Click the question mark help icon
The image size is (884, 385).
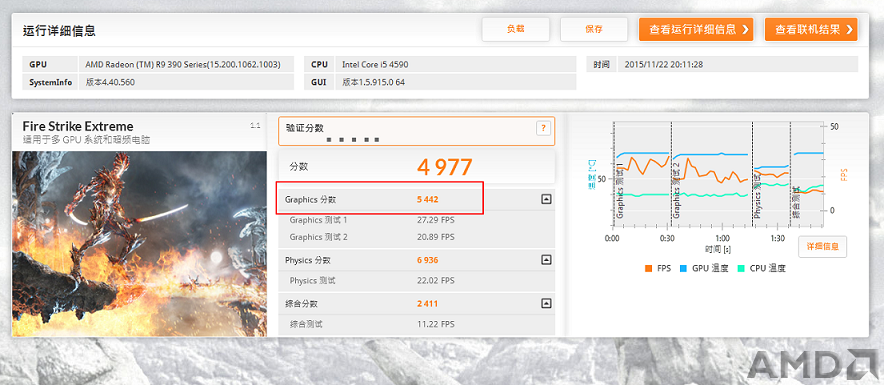coord(542,129)
